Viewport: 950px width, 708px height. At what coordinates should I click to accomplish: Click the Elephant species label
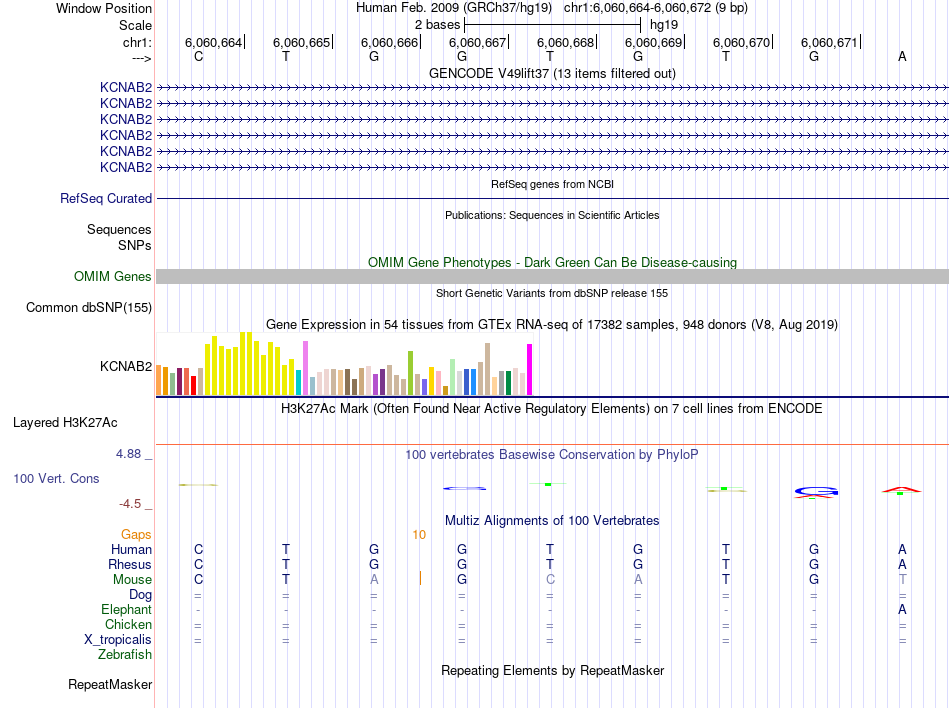coord(126,609)
